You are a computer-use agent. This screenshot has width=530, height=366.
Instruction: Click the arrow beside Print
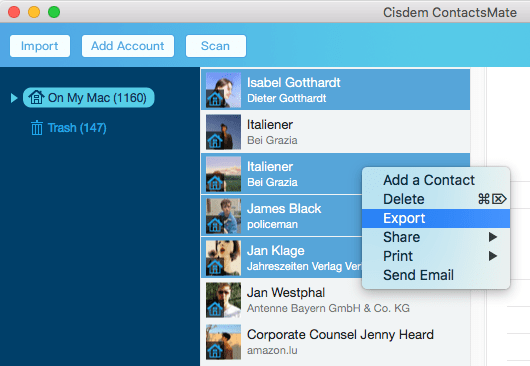[x=493, y=256]
